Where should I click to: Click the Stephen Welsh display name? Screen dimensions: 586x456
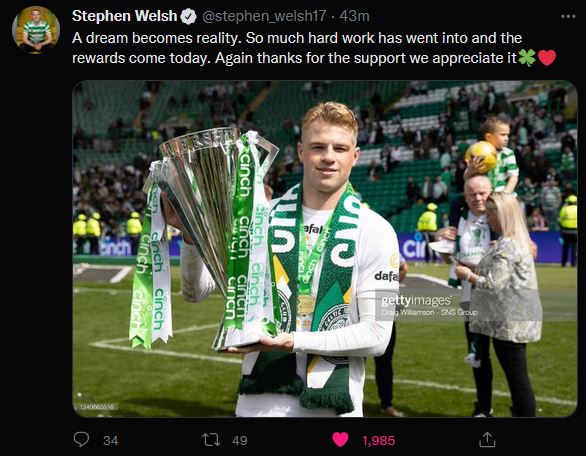point(124,16)
